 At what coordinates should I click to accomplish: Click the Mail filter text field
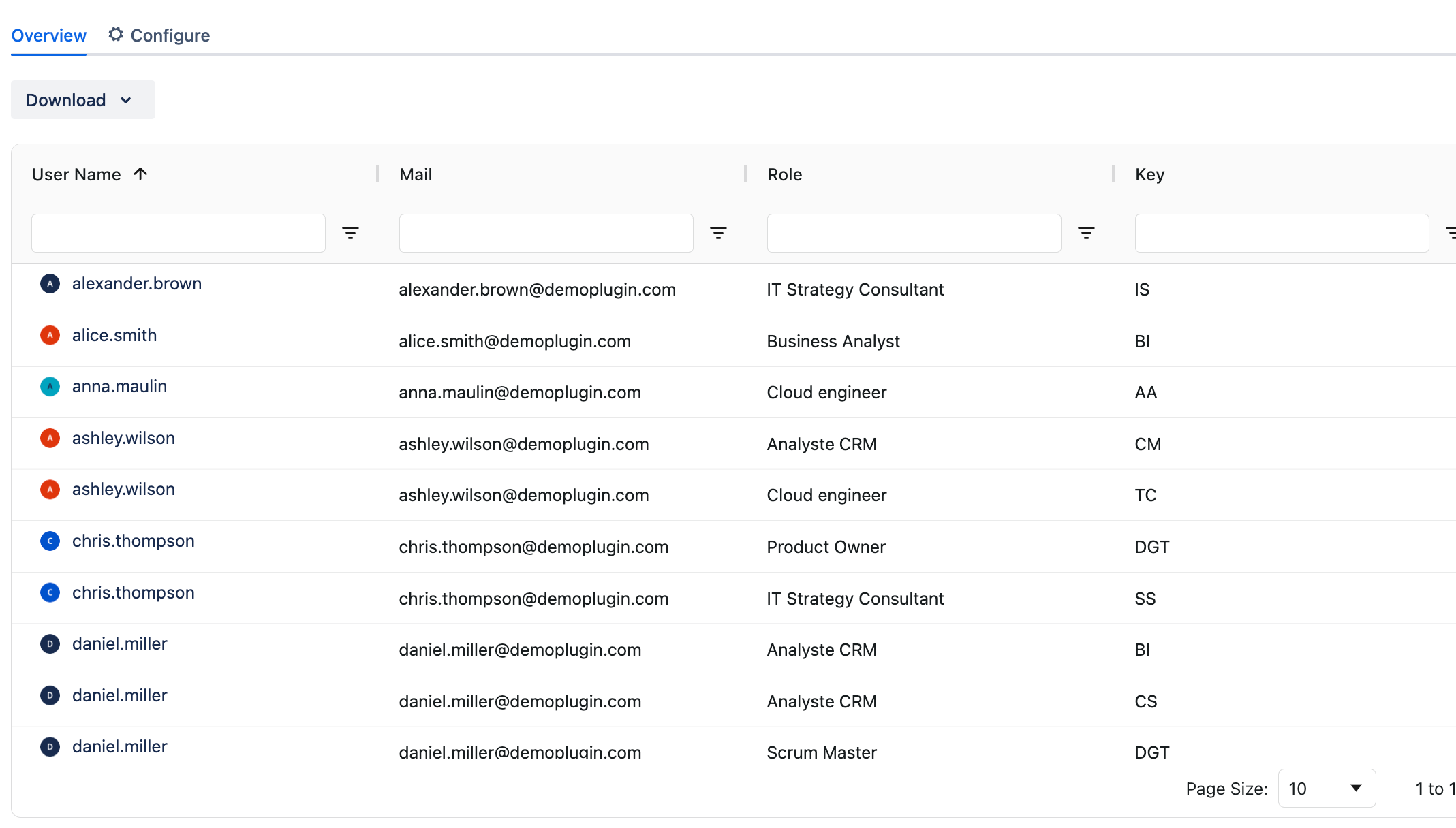[x=546, y=234]
